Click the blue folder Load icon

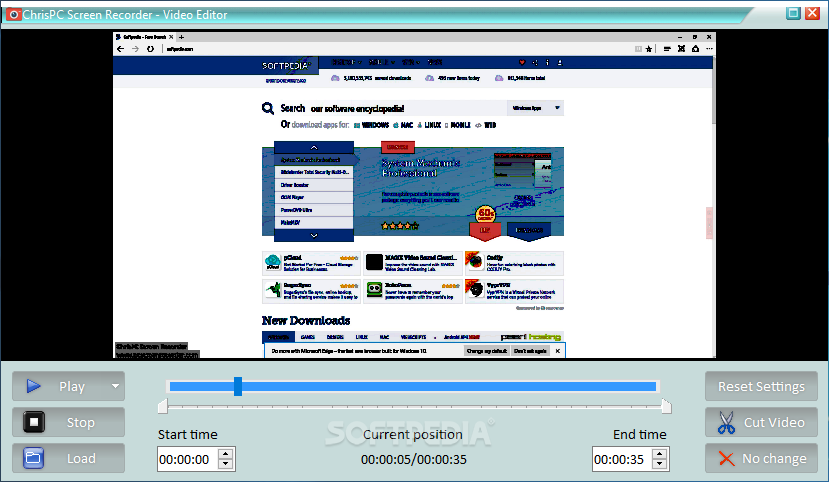pyautogui.click(x=33, y=458)
